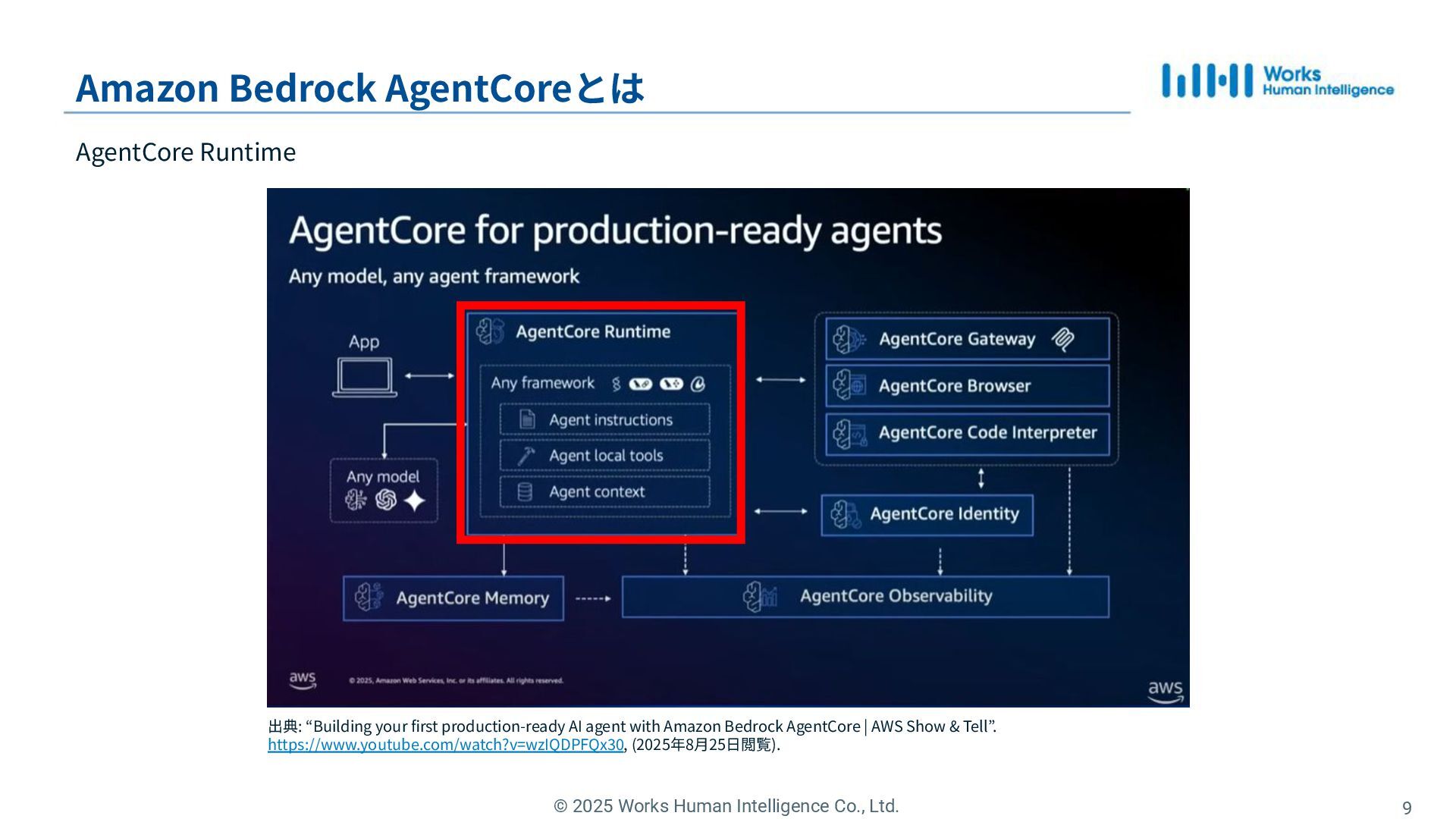The height and width of the screenshot is (819, 1456).
Task: Click the 'App' label above laptop
Action: click(364, 342)
